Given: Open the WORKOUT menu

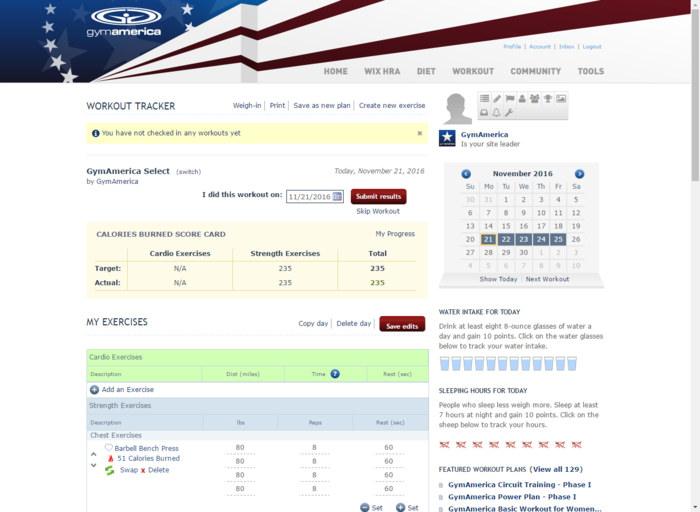Looking at the screenshot, I should tap(473, 71).
